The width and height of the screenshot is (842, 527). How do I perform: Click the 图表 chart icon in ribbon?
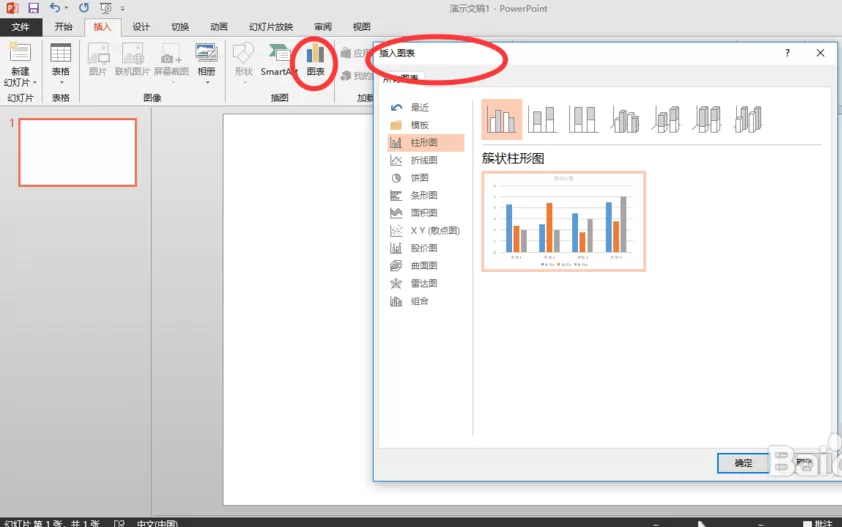tap(315, 60)
